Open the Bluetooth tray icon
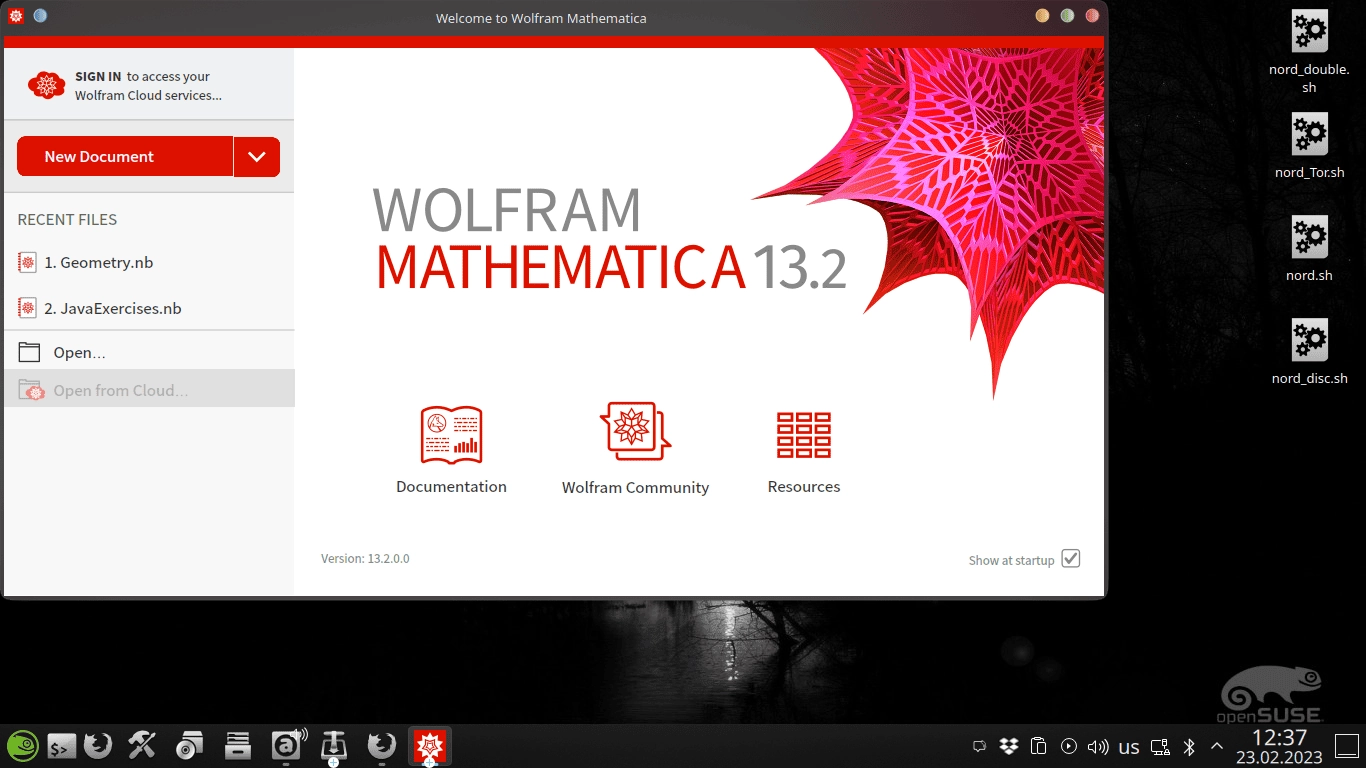Screen dimensions: 1366x768 click(x=1190, y=746)
